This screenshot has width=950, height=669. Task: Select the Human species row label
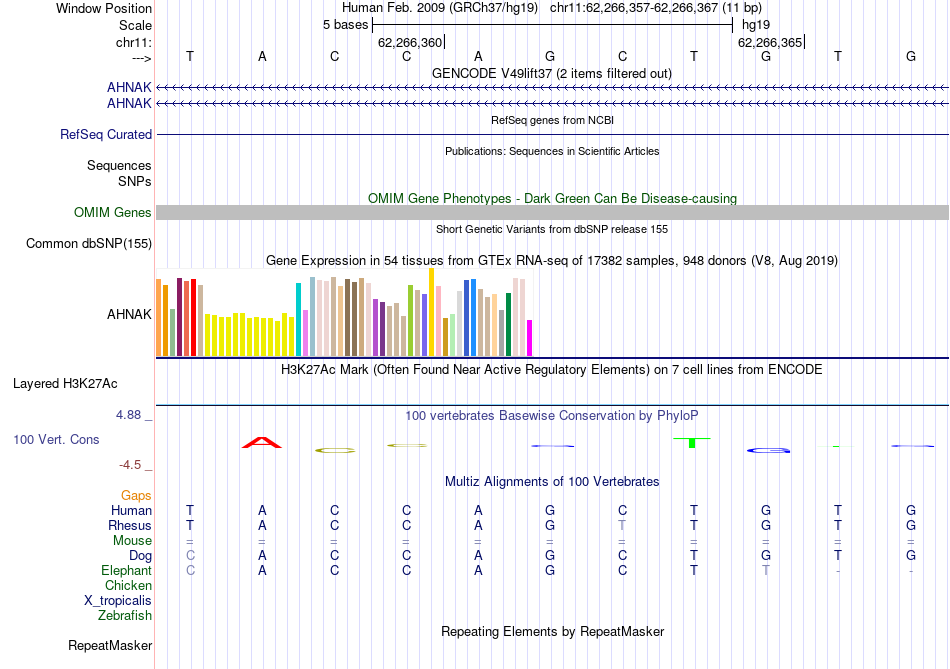coord(131,511)
